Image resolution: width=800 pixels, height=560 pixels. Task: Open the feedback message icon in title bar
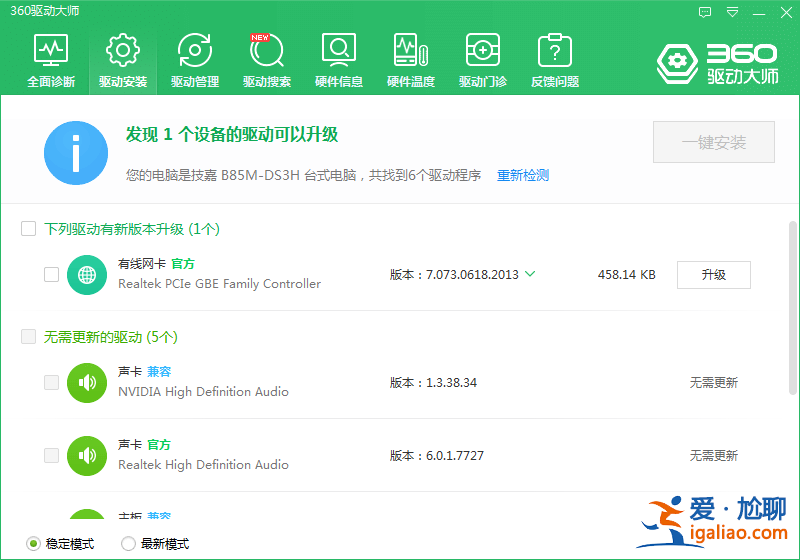pyautogui.click(x=705, y=12)
